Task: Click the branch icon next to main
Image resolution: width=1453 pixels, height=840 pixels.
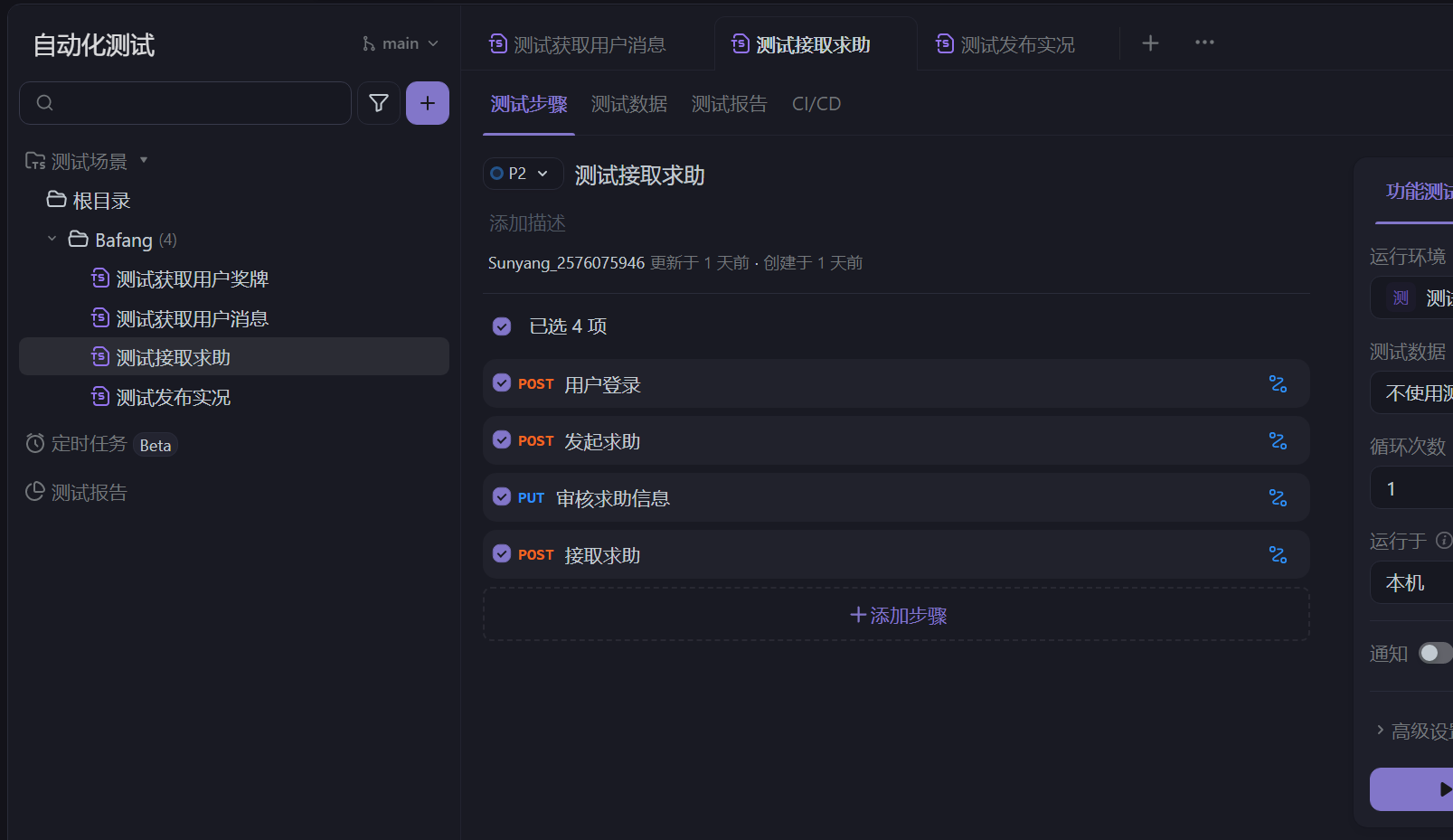Action: click(x=369, y=43)
